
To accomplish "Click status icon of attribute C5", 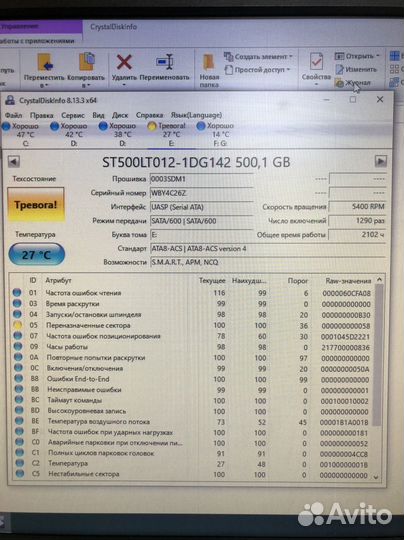I will tap(20, 474).
